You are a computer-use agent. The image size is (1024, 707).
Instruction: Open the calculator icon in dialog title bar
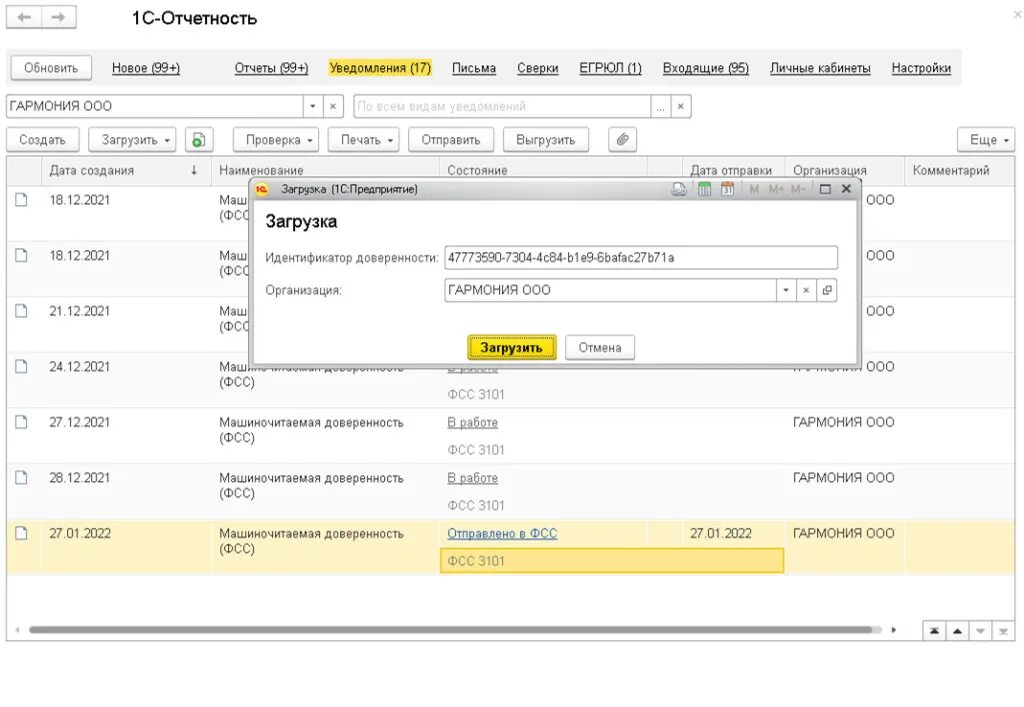[x=704, y=189]
